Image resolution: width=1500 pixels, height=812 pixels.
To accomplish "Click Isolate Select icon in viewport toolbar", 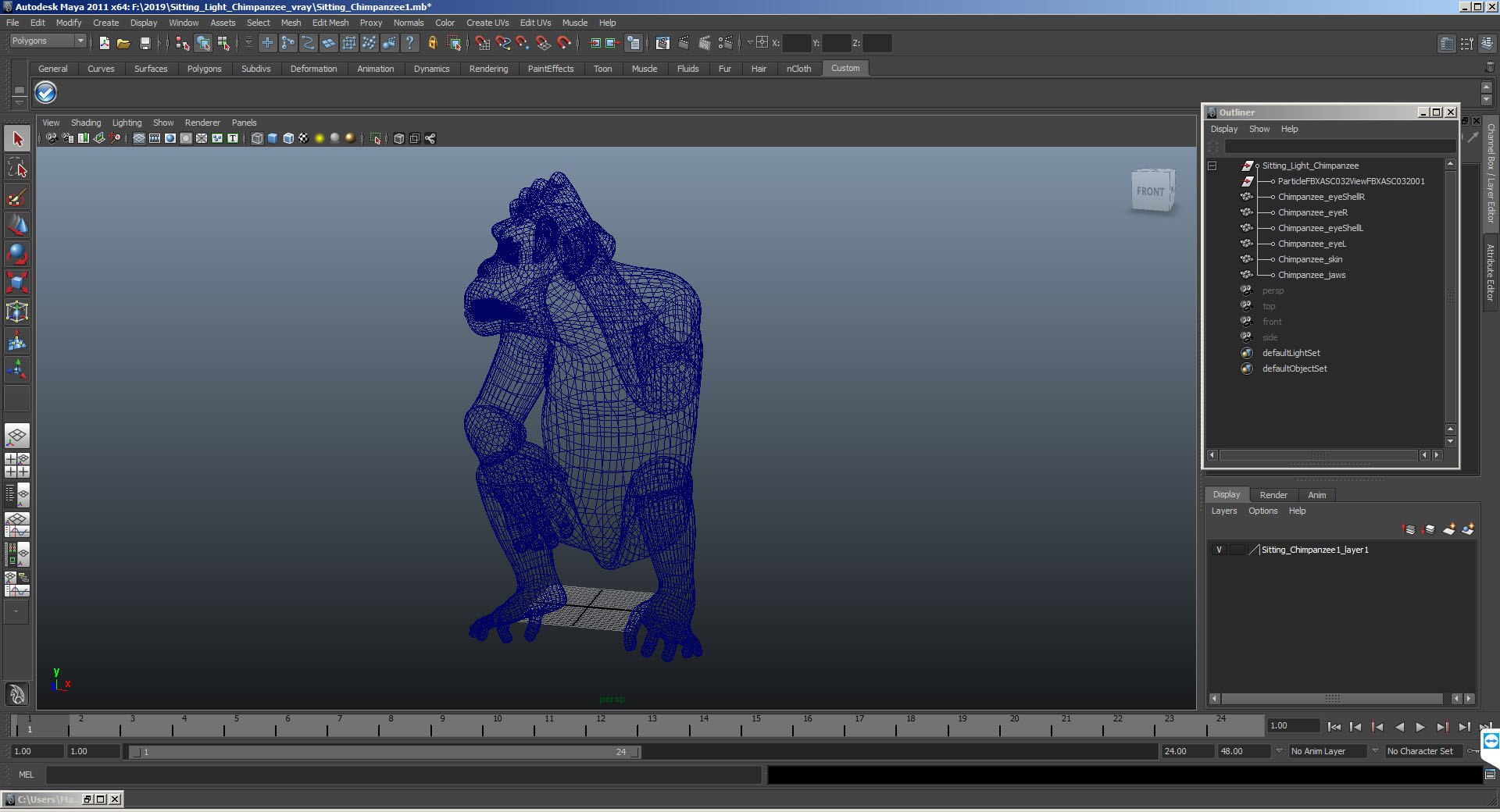I will point(375,138).
